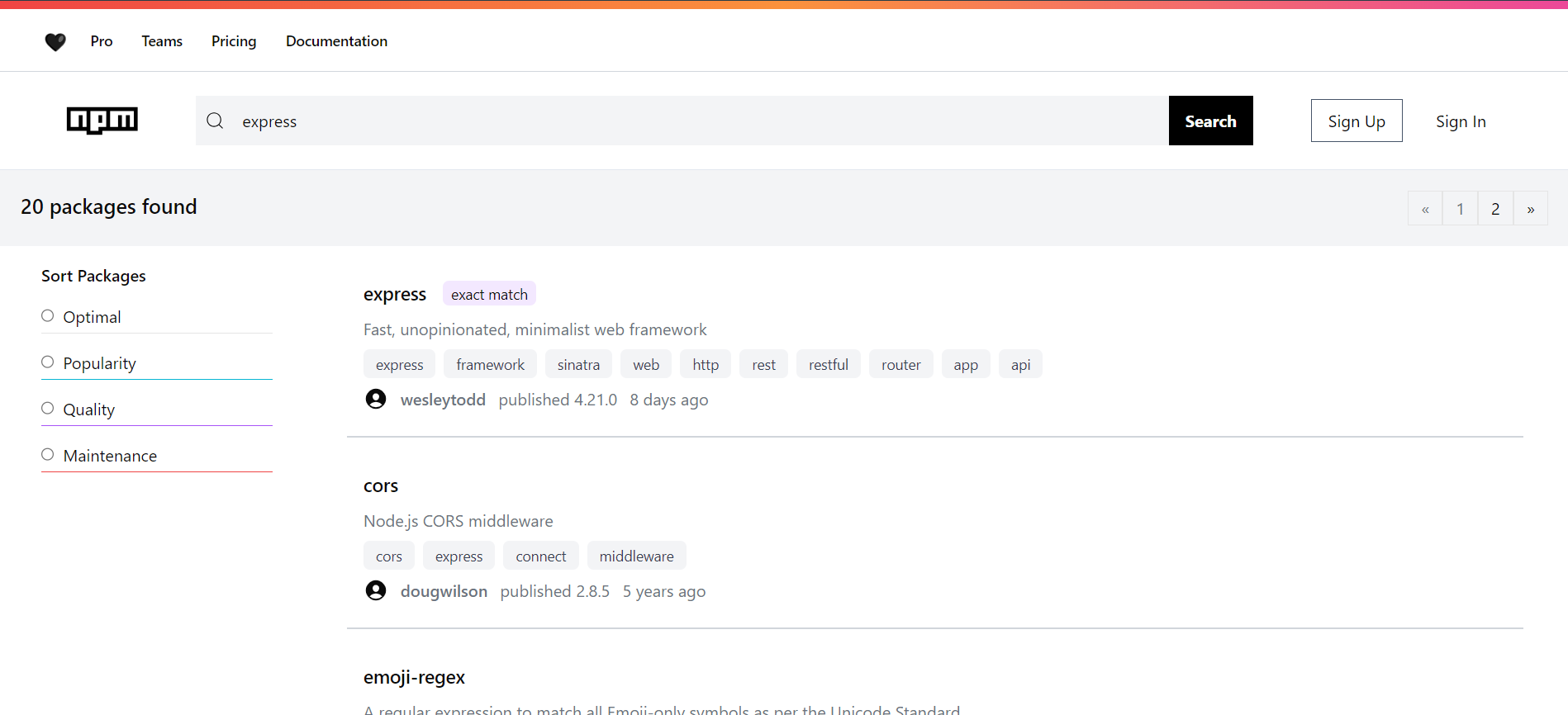The image size is (1568, 715).
Task: Select the Quality sort option
Action: pos(48,409)
